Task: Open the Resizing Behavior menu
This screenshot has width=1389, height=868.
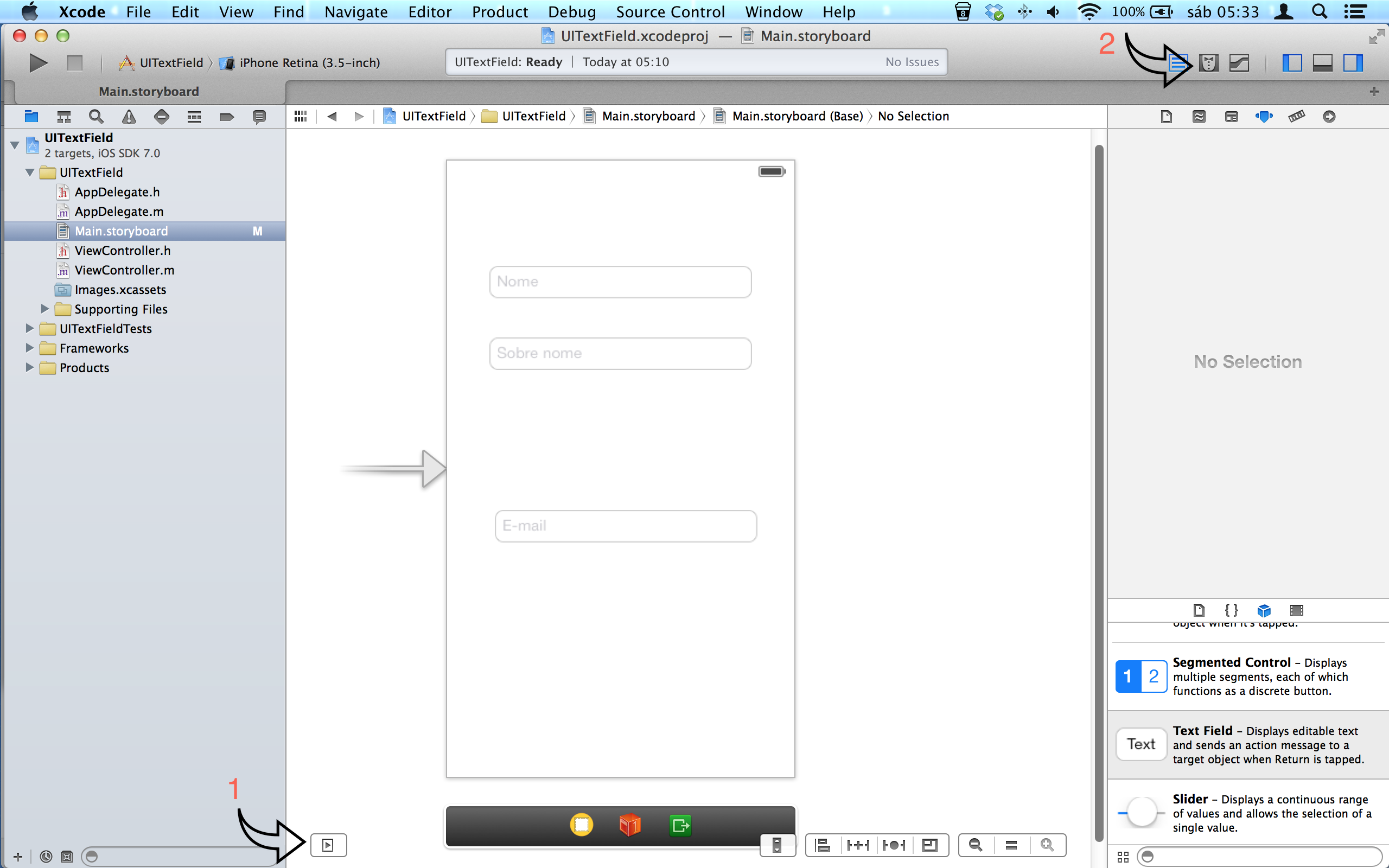Action: [x=930, y=845]
